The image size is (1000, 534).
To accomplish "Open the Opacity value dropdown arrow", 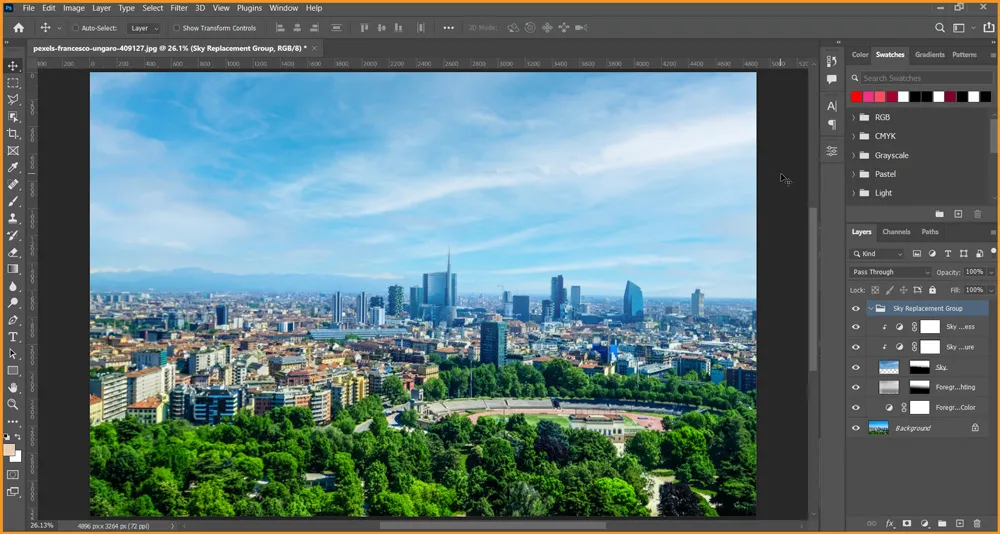I will (990, 272).
